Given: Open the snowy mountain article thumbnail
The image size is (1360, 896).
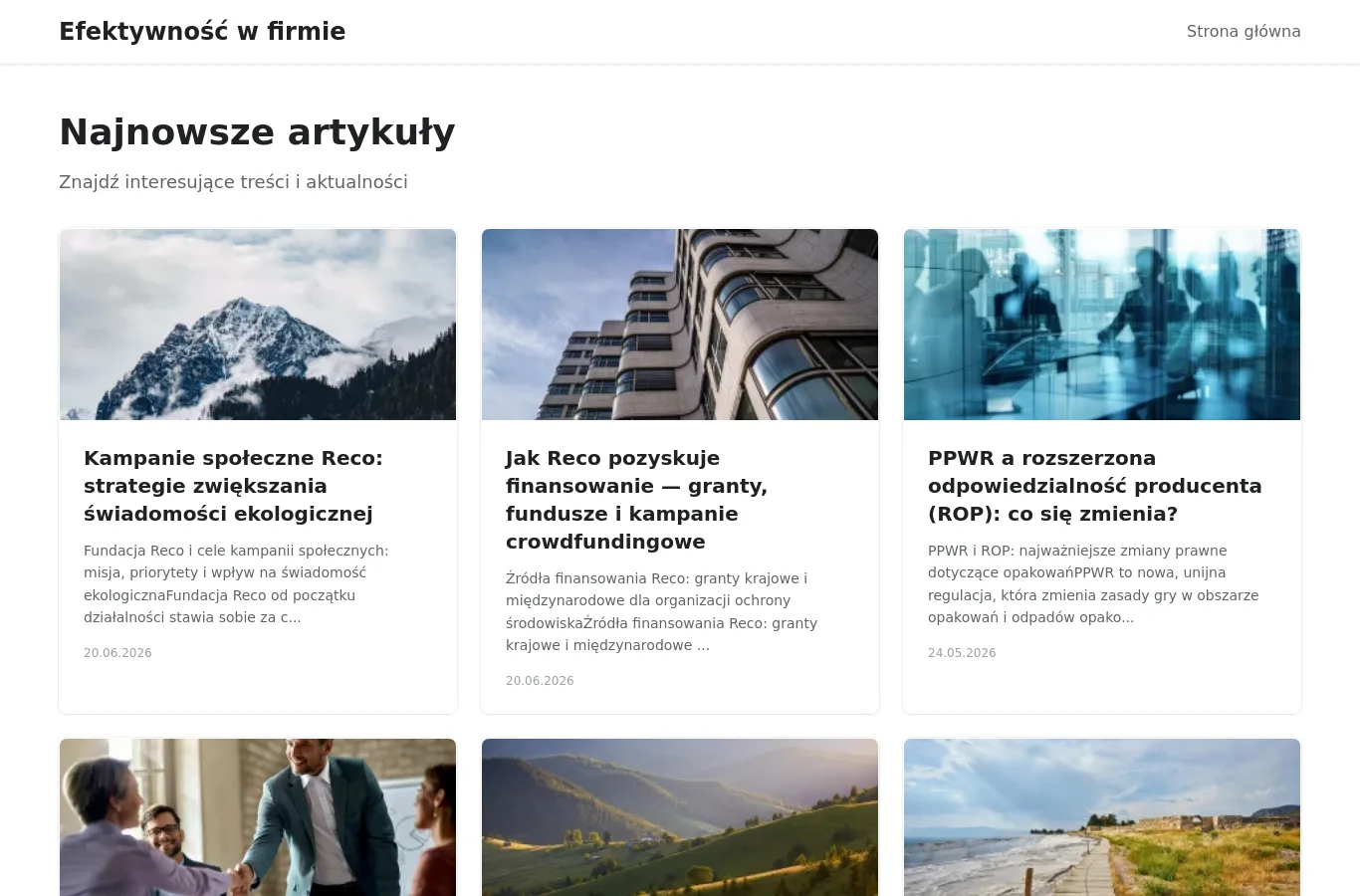Looking at the screenshot, I should [x=258, y=325].
